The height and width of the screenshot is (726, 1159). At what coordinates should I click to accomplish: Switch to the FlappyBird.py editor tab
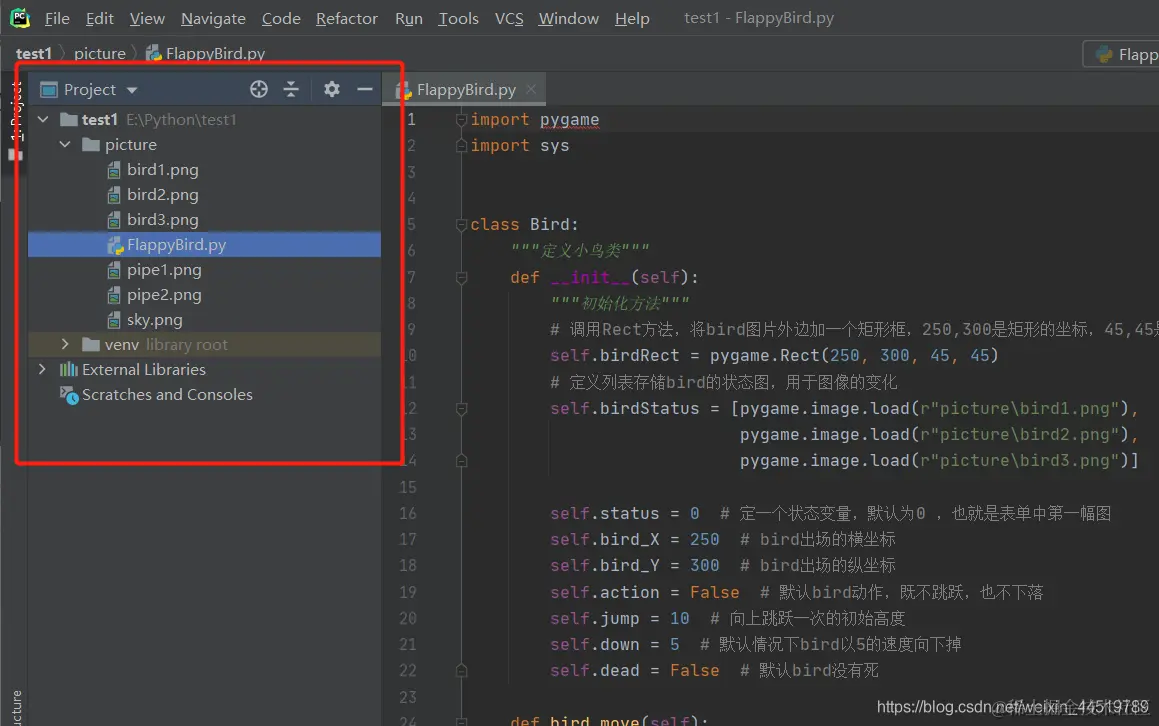click(466, 89)
